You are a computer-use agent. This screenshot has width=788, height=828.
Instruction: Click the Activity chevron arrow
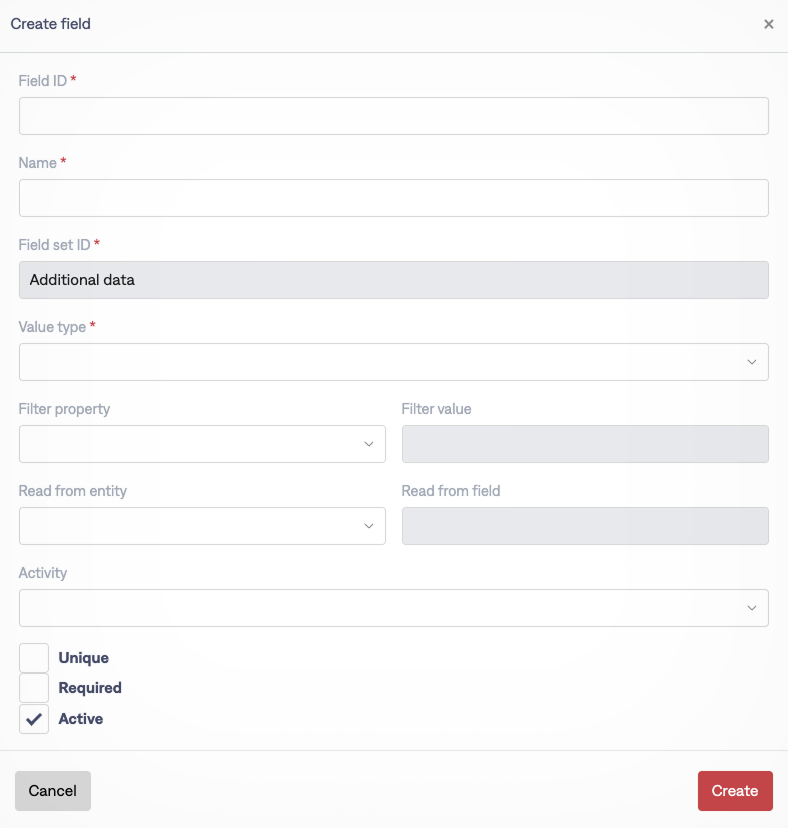pyautogui.click(x=752, y=608)
